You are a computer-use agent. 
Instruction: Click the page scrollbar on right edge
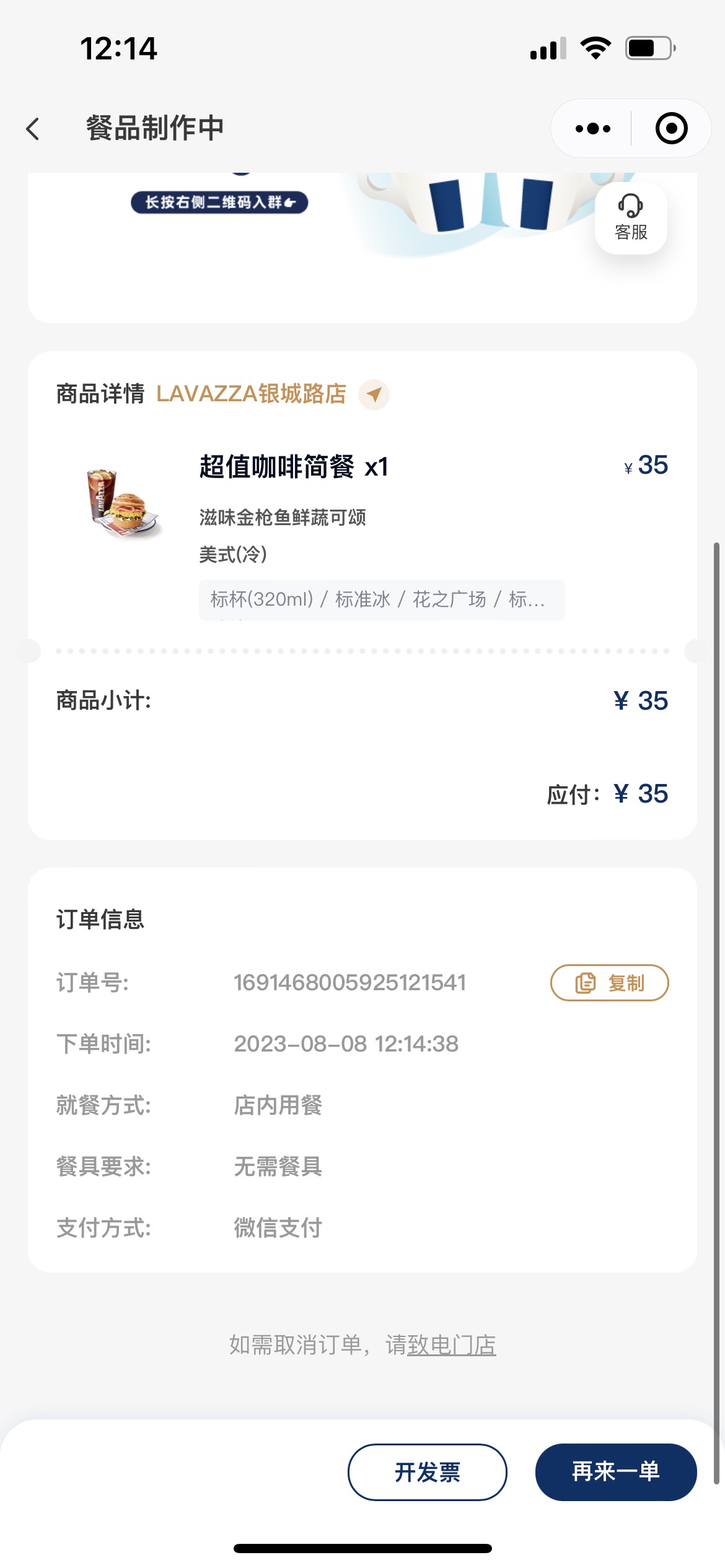tap(716, 1013)
